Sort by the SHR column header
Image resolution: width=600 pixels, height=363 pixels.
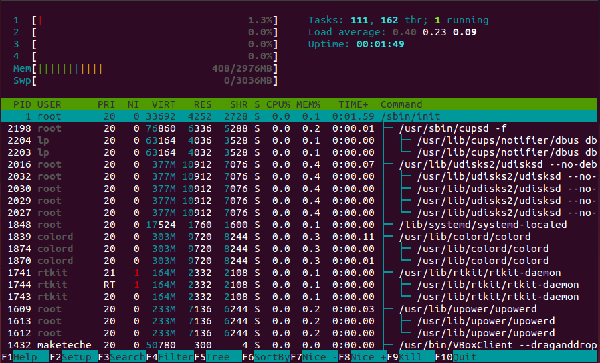pyautogui.click(x=238, y=104)
